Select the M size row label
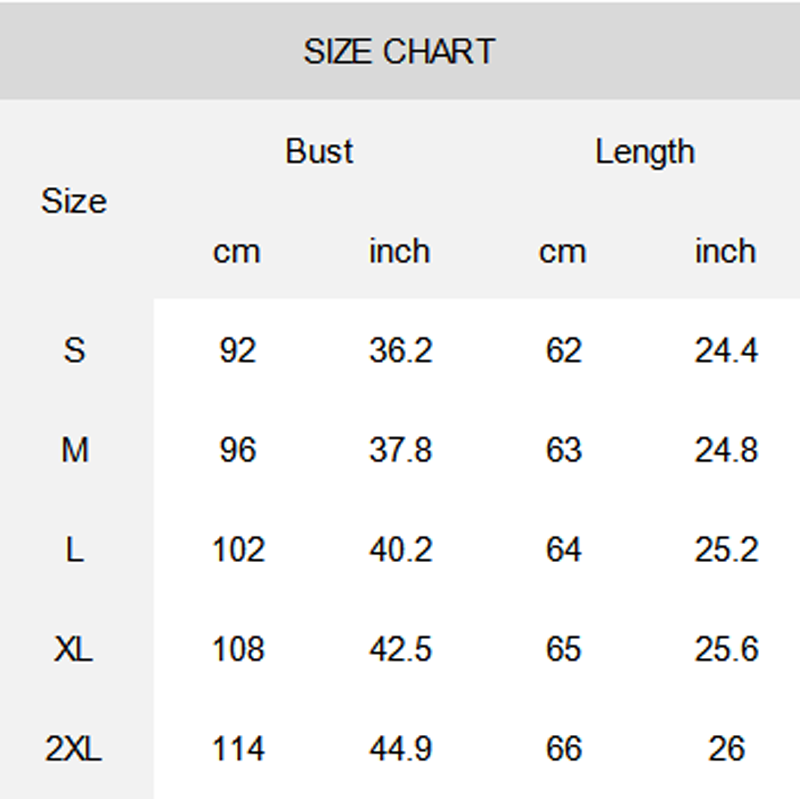 point(75,451)
